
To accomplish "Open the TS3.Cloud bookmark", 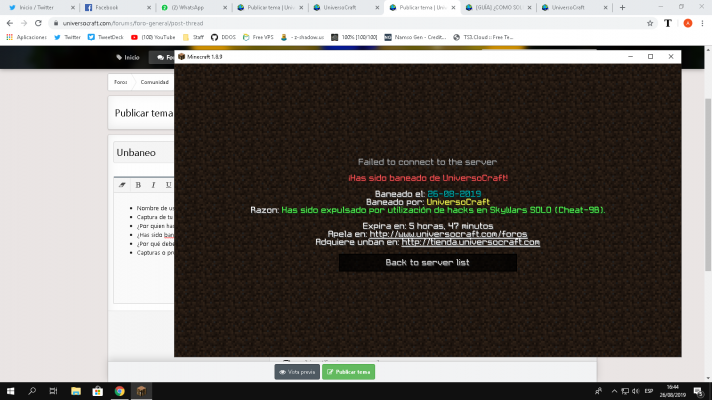I will (483, 37).
